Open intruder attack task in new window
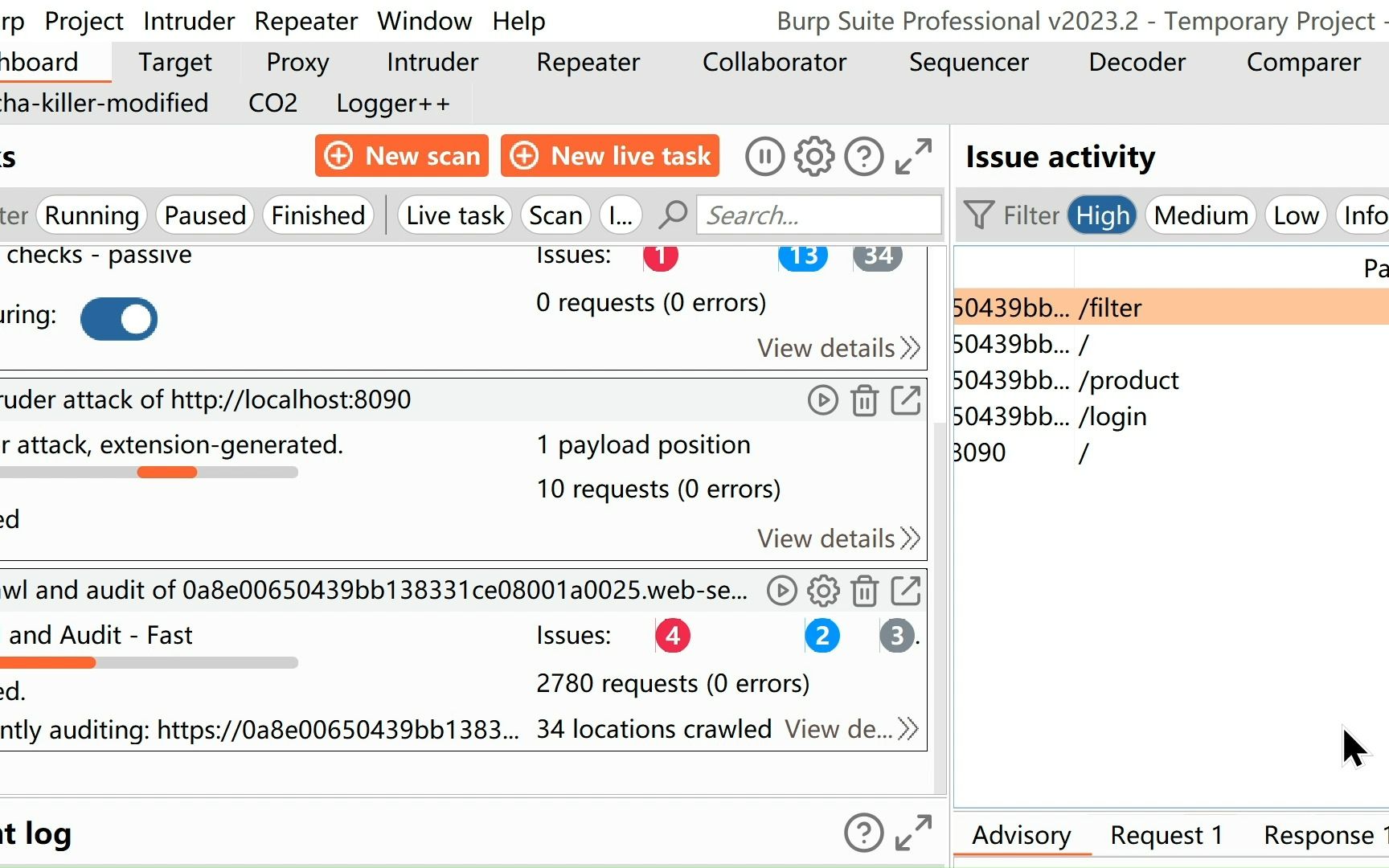The height and width of the screenshot is (868, 1389). (906, 400)
